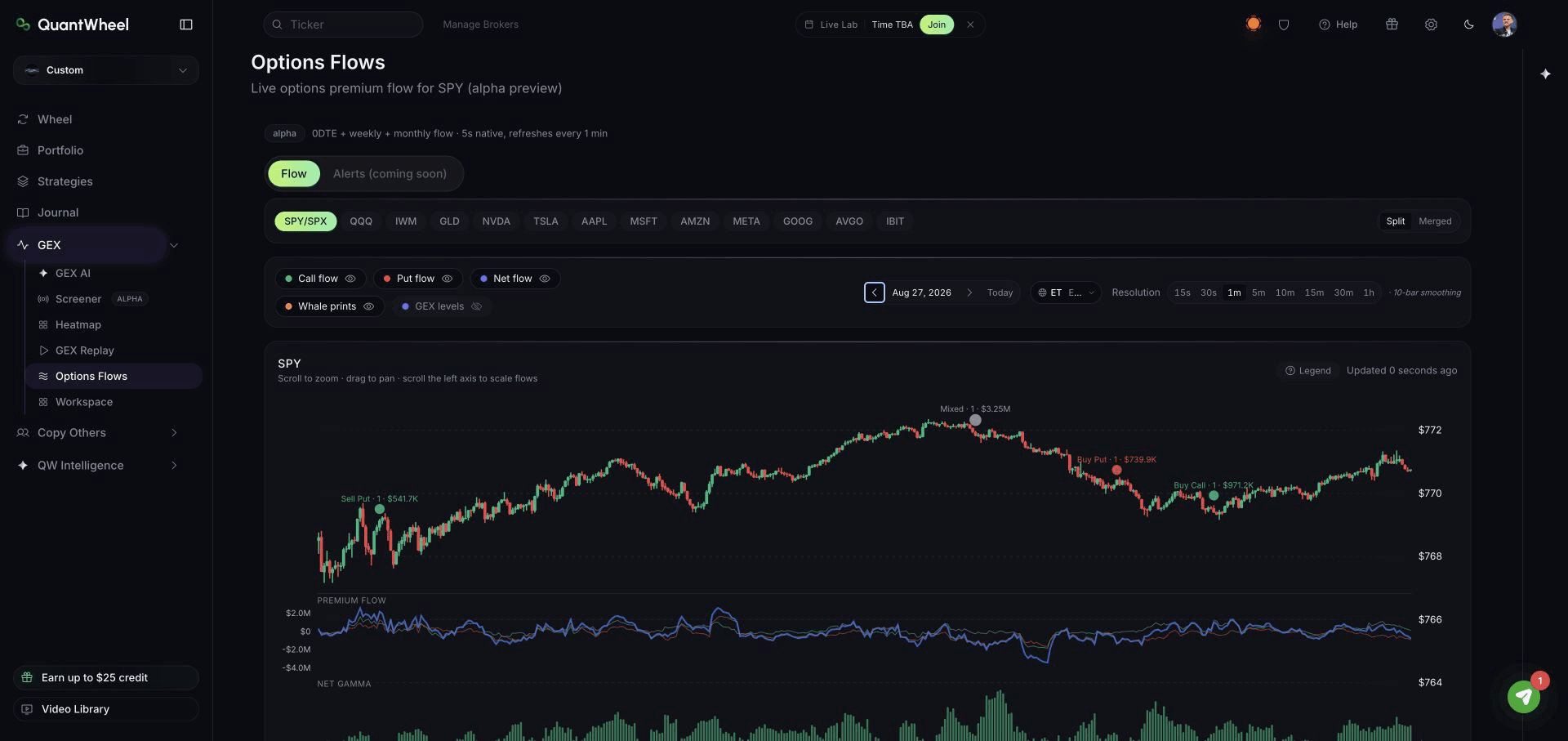This screenshot has height=741, width=1568.
Task: Select TSLA ticker chip
Action: click(x=546, y=221)
